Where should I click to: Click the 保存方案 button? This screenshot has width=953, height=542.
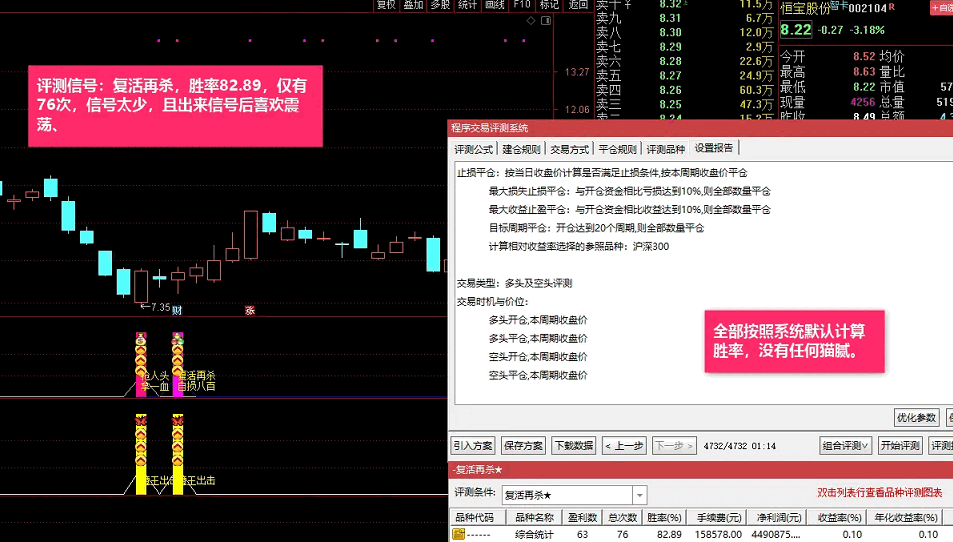523,445
